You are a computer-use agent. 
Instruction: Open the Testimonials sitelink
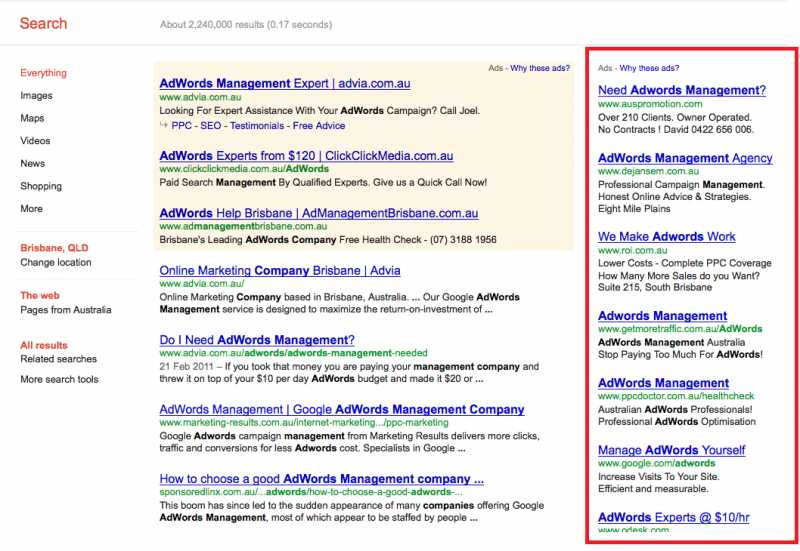pos(257,126)
